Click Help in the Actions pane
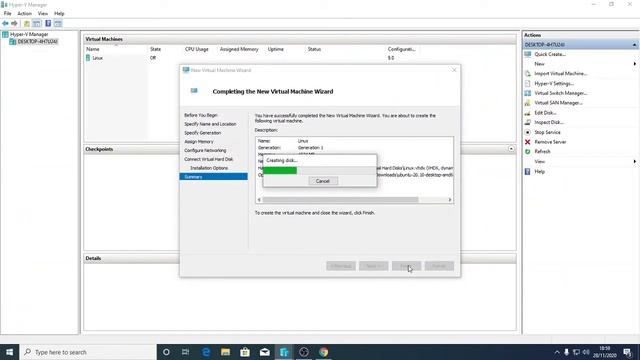The image size is (640, 360). (x=539, y=172)
